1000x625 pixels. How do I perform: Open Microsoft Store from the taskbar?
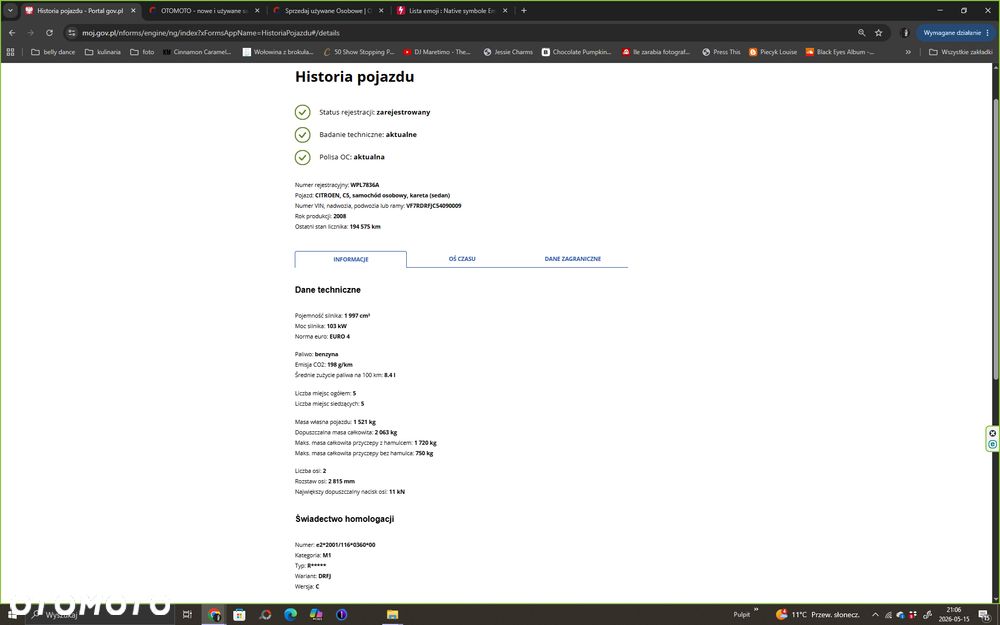pyautogui.click(x=239, y=614)
